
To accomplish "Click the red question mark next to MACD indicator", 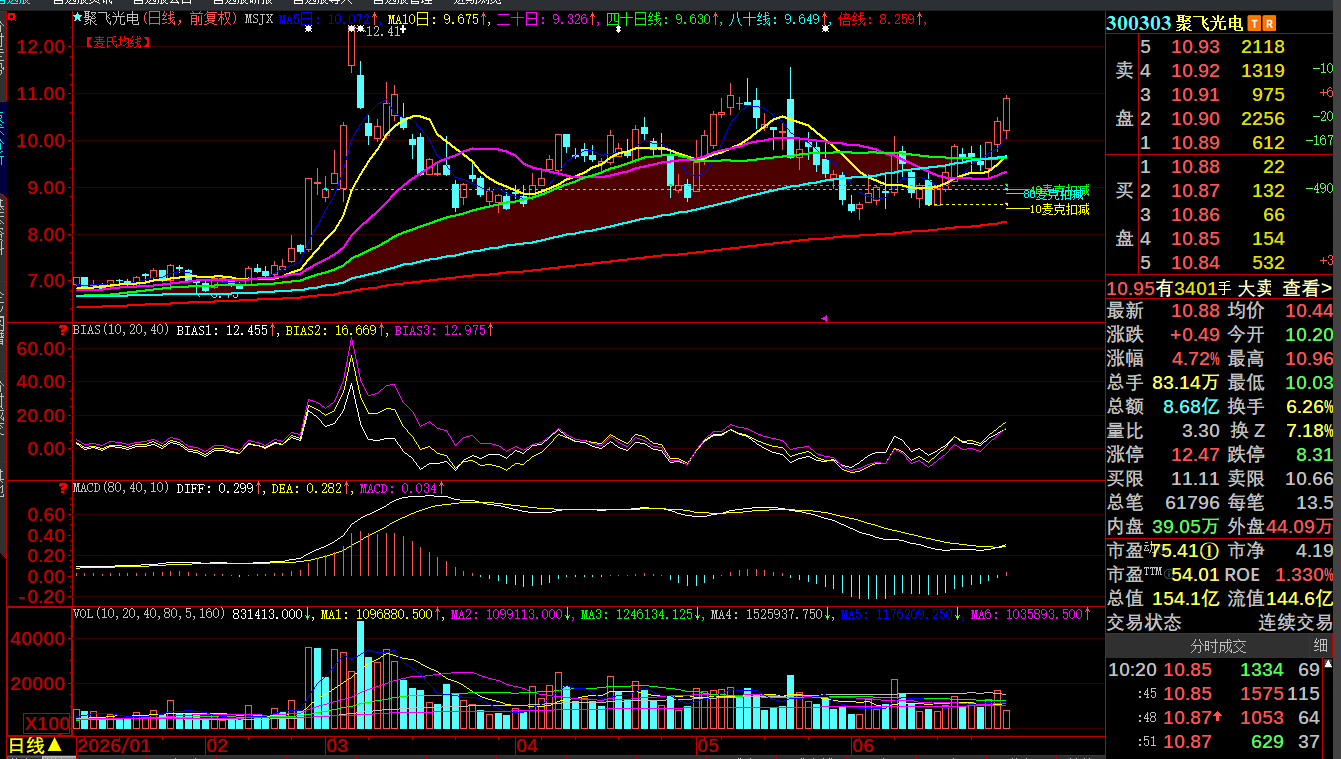I will pos(65,488).
